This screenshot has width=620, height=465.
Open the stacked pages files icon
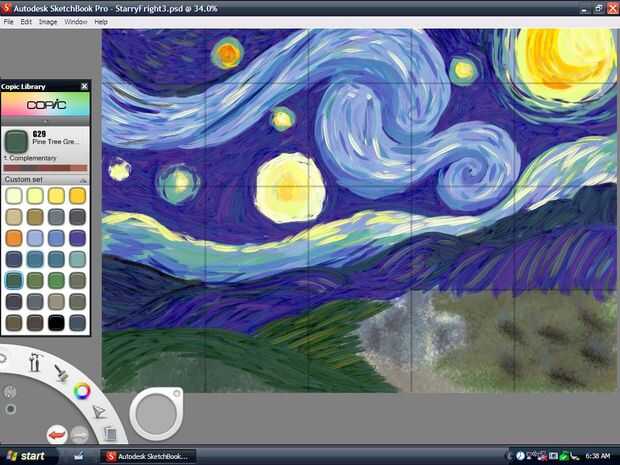(x=110, y=434)
